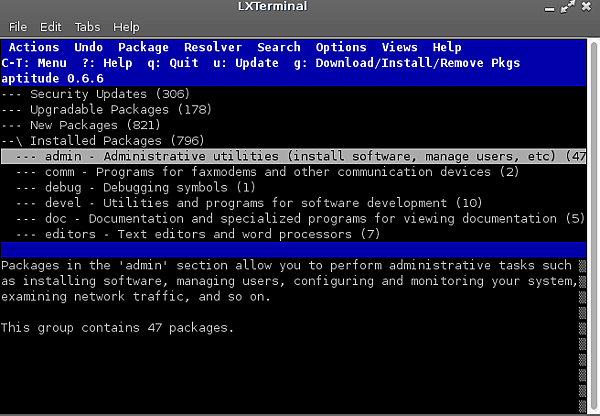Click the LXTerminal title bar text
The width and height of the screenshot is (600, 416).
272,7
